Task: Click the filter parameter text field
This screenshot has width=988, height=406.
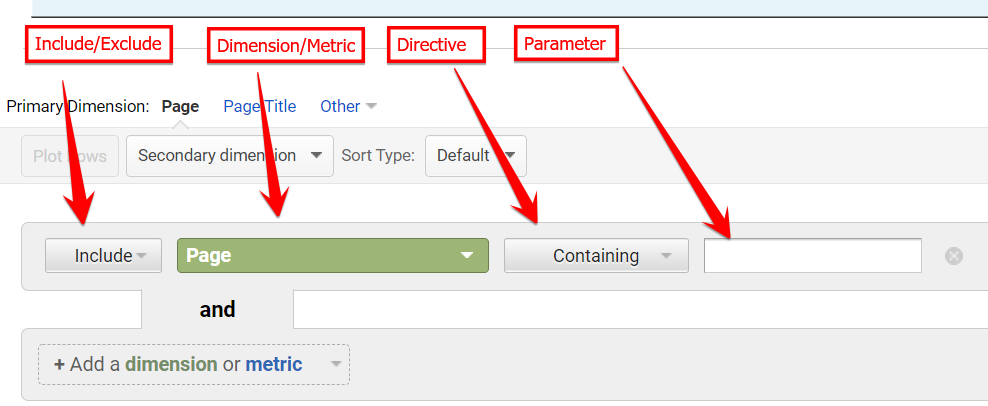Action: [x=812, y=256]
